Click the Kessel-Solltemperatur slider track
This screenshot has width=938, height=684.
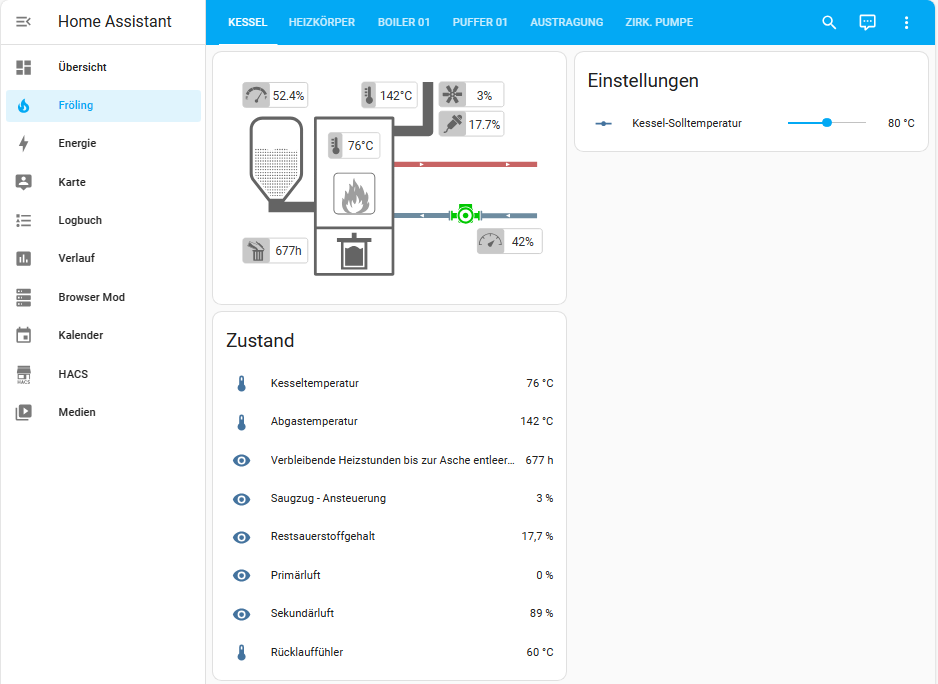(x=826, y=123)
